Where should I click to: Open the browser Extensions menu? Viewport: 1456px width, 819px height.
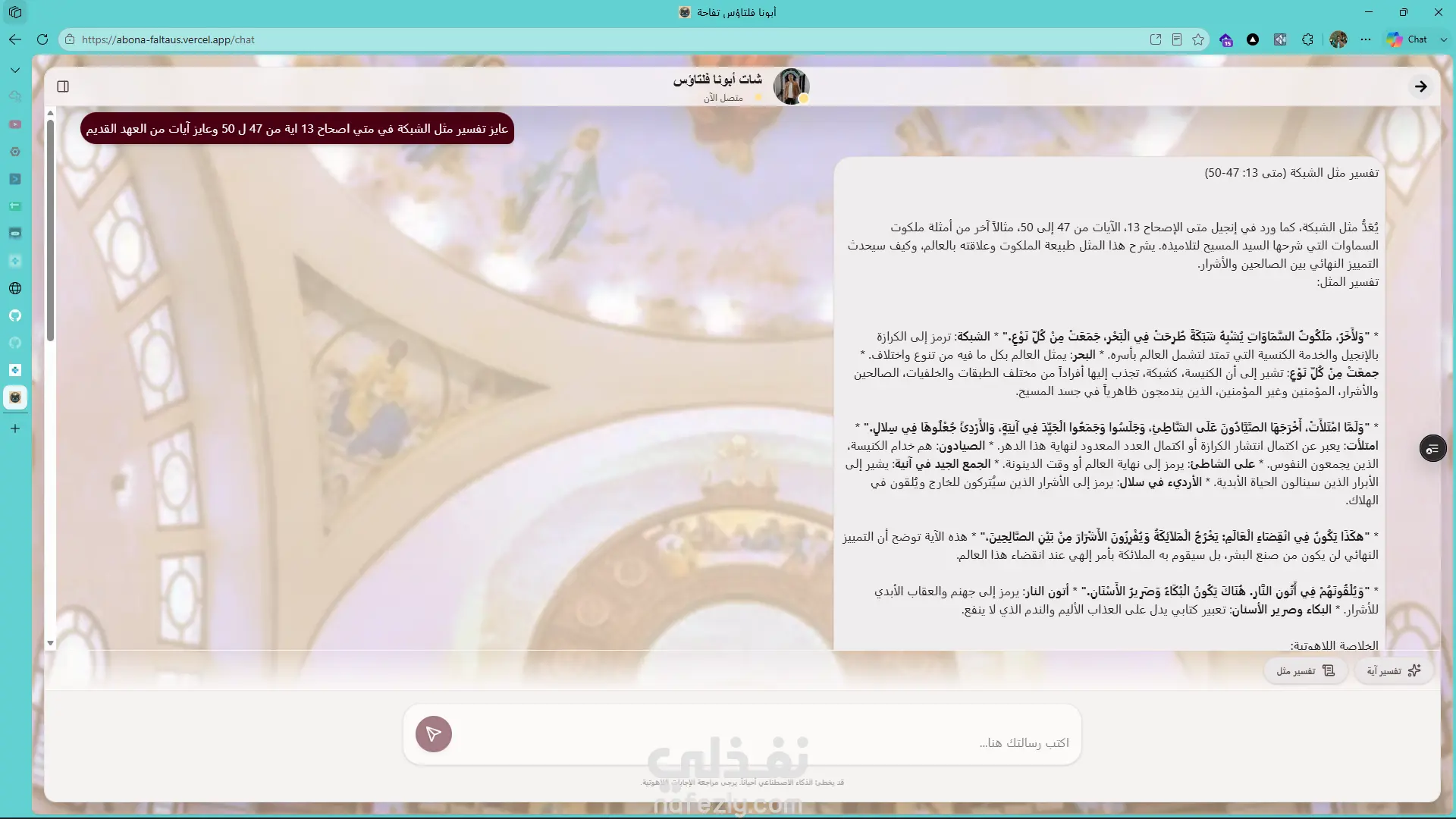click(1307, 39)
